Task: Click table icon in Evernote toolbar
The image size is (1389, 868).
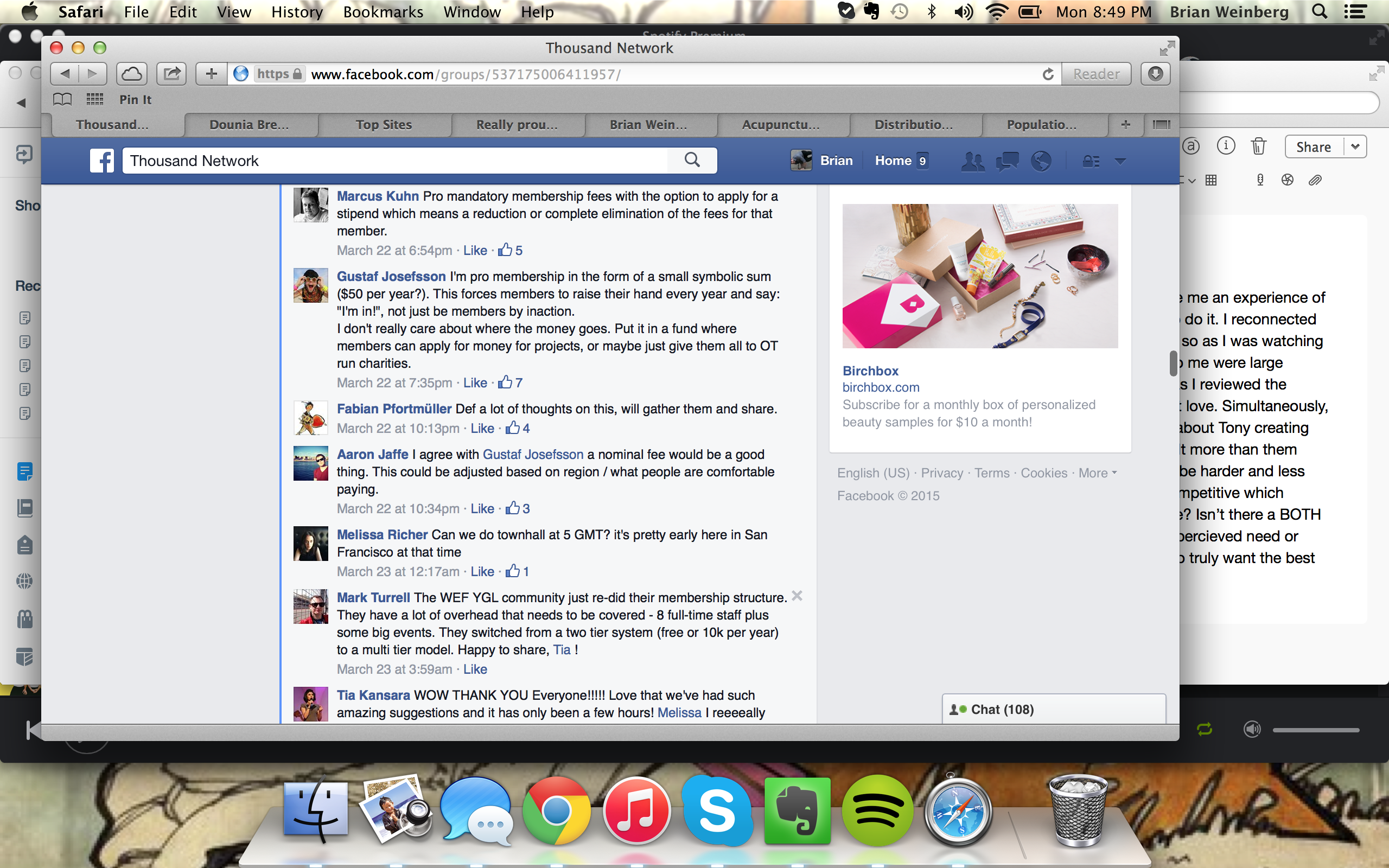Action: [x=1211, y=180]
